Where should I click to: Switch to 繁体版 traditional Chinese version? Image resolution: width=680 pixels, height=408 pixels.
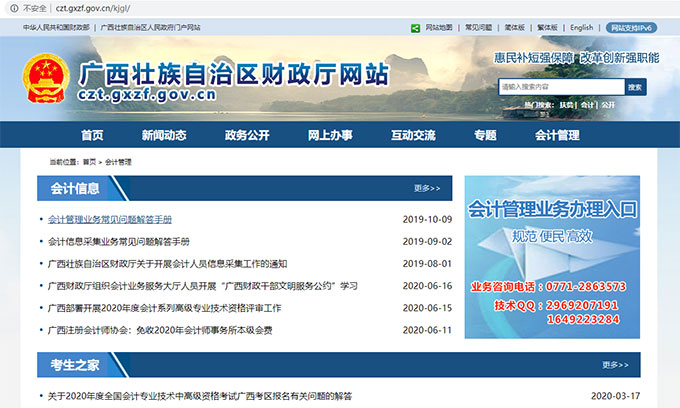tap(548, 28)
